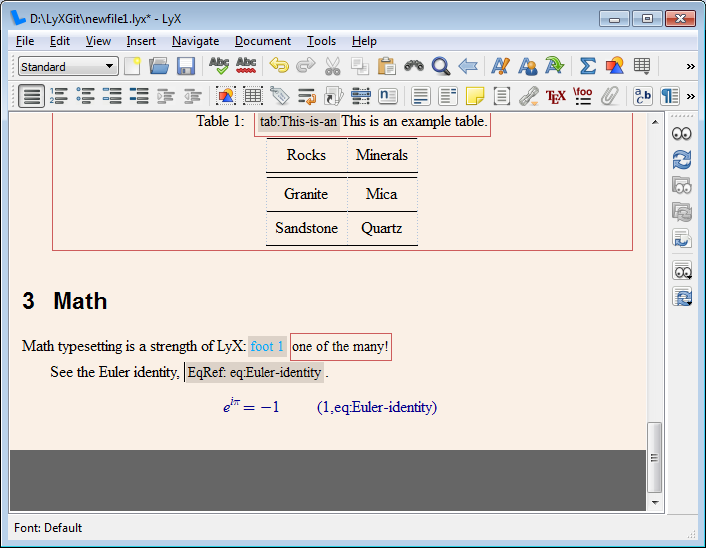Insert margin note icon
This screenshot has height=548, width=706.
point(448,96)
